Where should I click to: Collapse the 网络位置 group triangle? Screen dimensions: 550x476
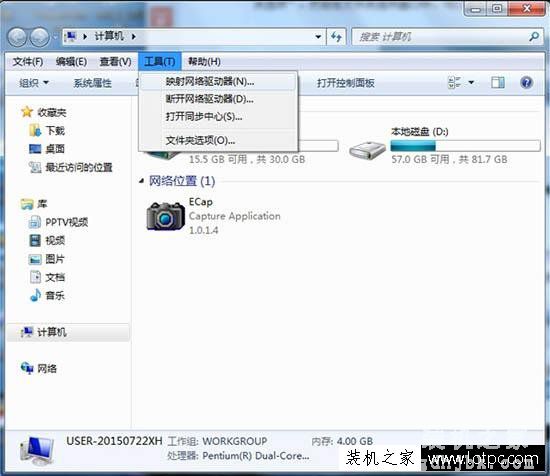click(141, 181)
